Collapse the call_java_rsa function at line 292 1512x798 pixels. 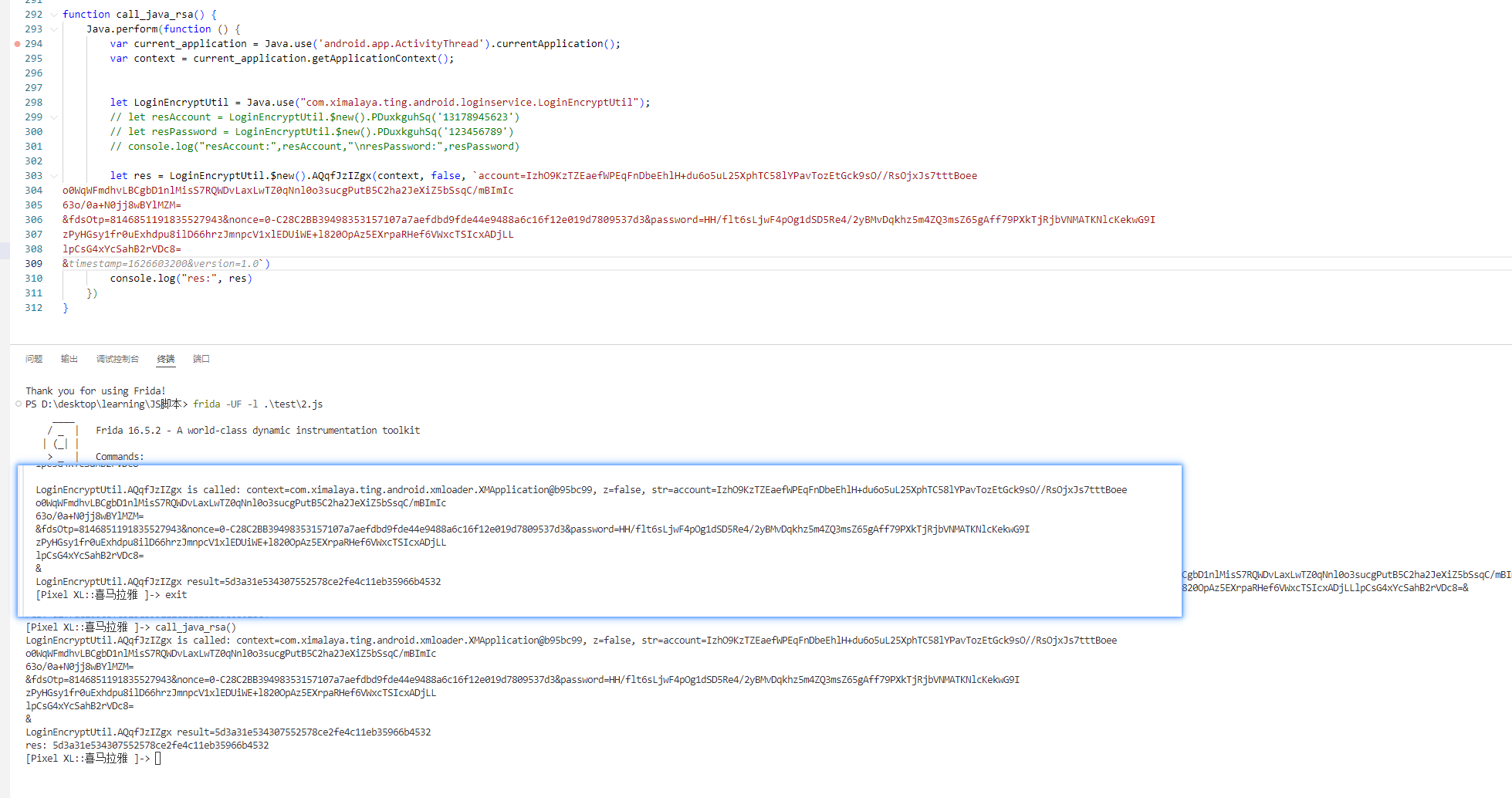tap(53, 15)
